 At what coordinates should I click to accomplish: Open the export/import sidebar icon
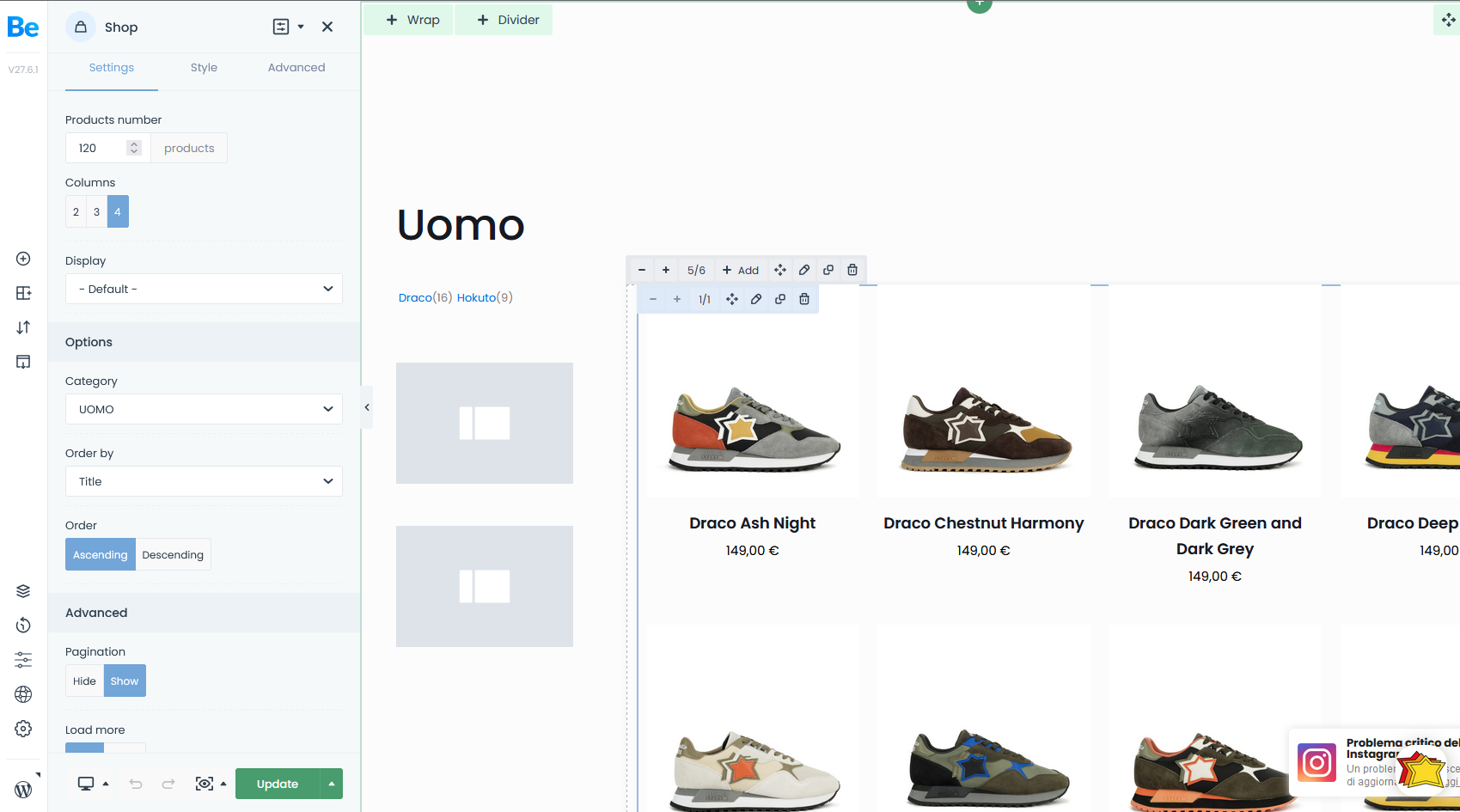click(23, 362)
